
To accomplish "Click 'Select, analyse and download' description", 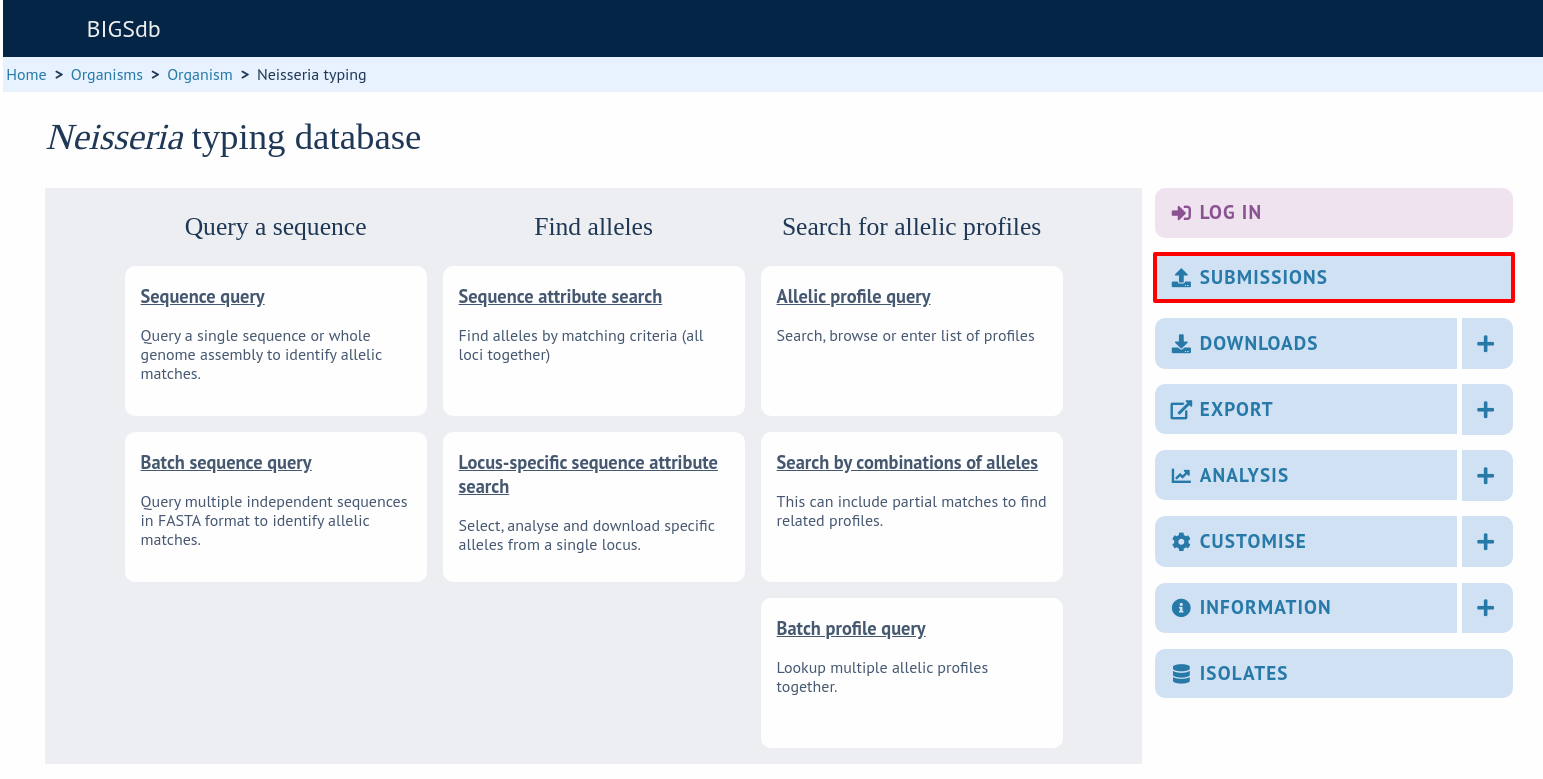I will [x=587, y=535].
